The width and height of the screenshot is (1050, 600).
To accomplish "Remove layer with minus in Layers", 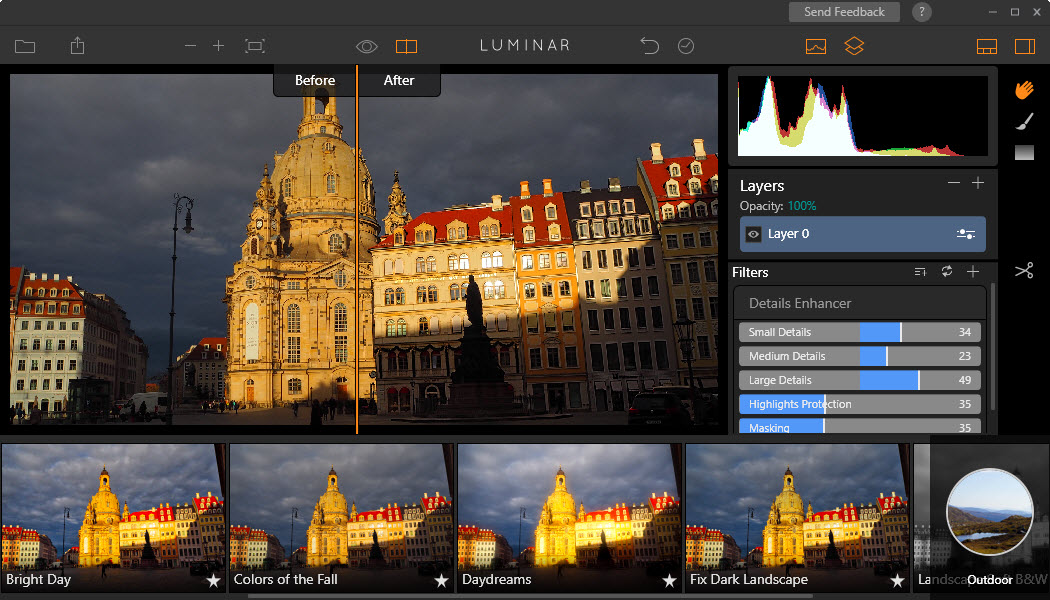I will (954, 183).
